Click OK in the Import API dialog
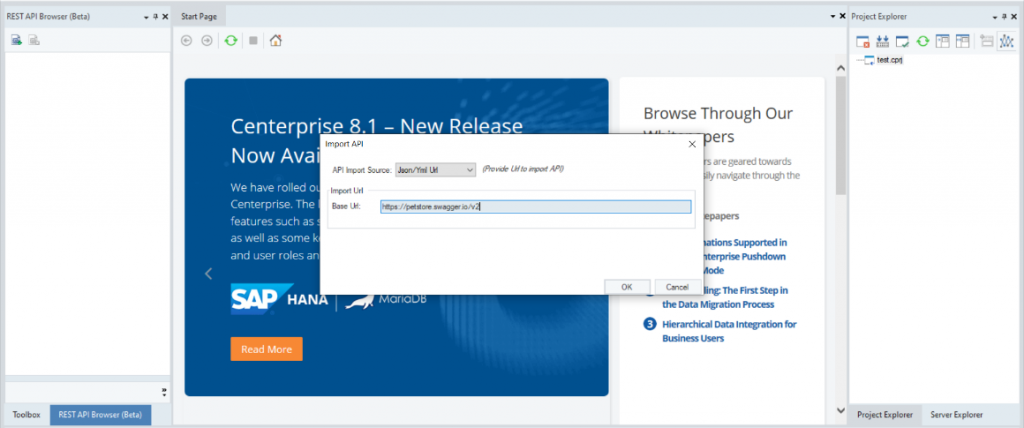This screenshot has height=428, width=1024. click(x=626, y=286)
